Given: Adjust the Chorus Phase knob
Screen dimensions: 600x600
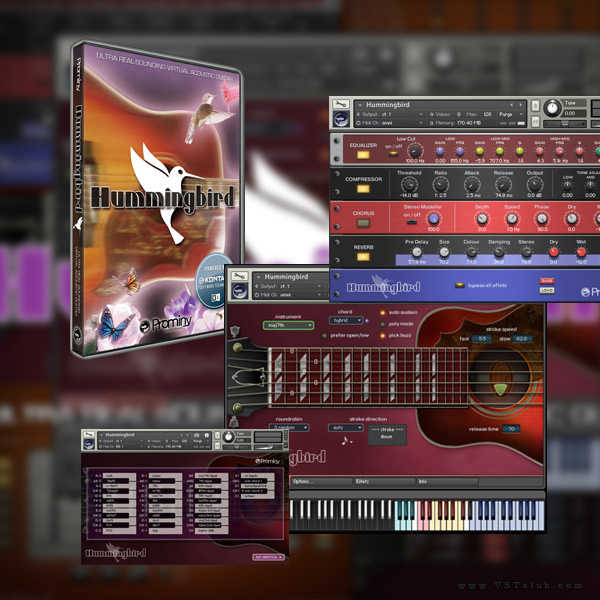Looking at the screenshot, I should click(542, 219).
